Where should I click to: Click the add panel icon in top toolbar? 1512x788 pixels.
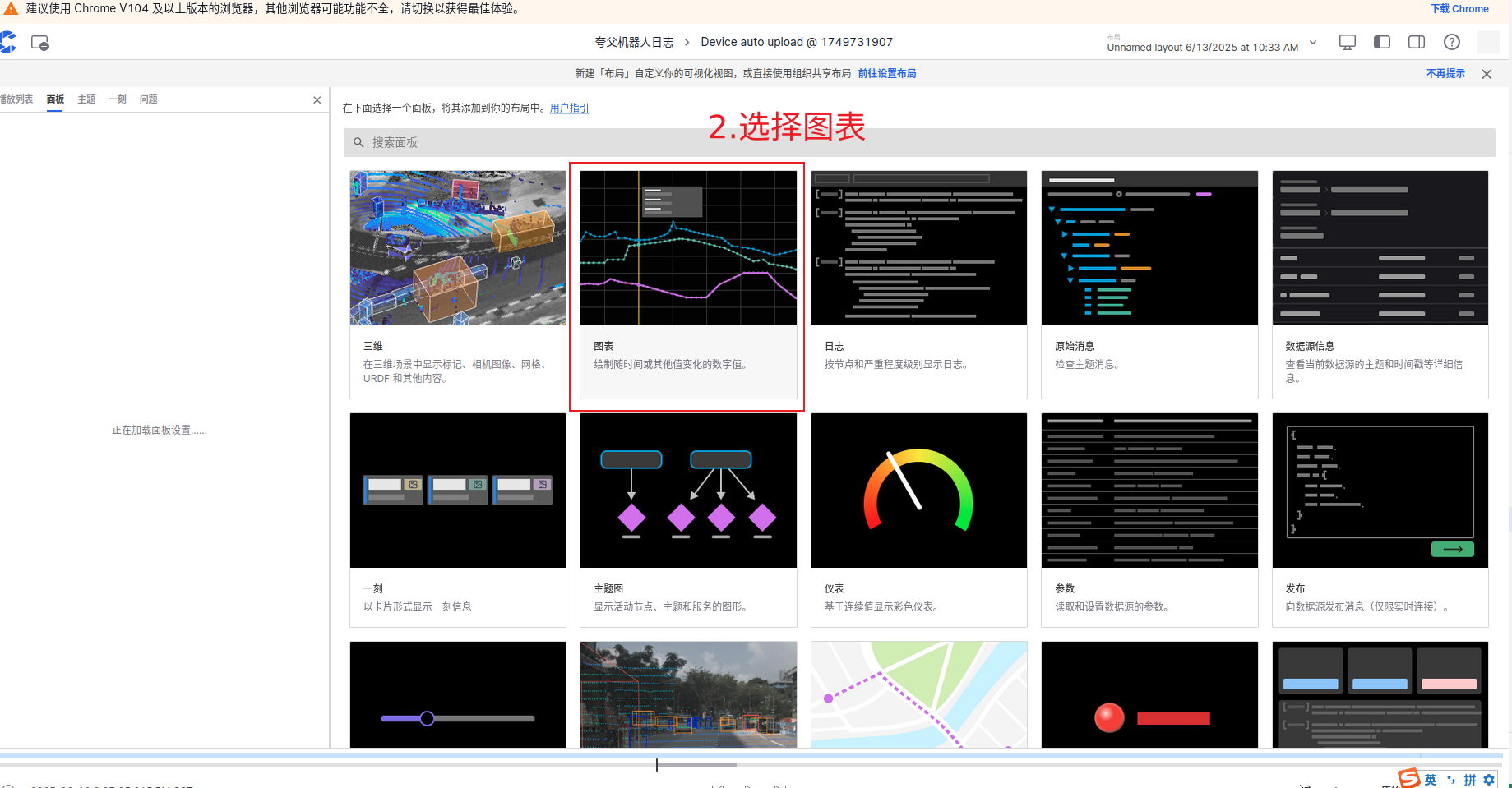(x=39, y=43)
